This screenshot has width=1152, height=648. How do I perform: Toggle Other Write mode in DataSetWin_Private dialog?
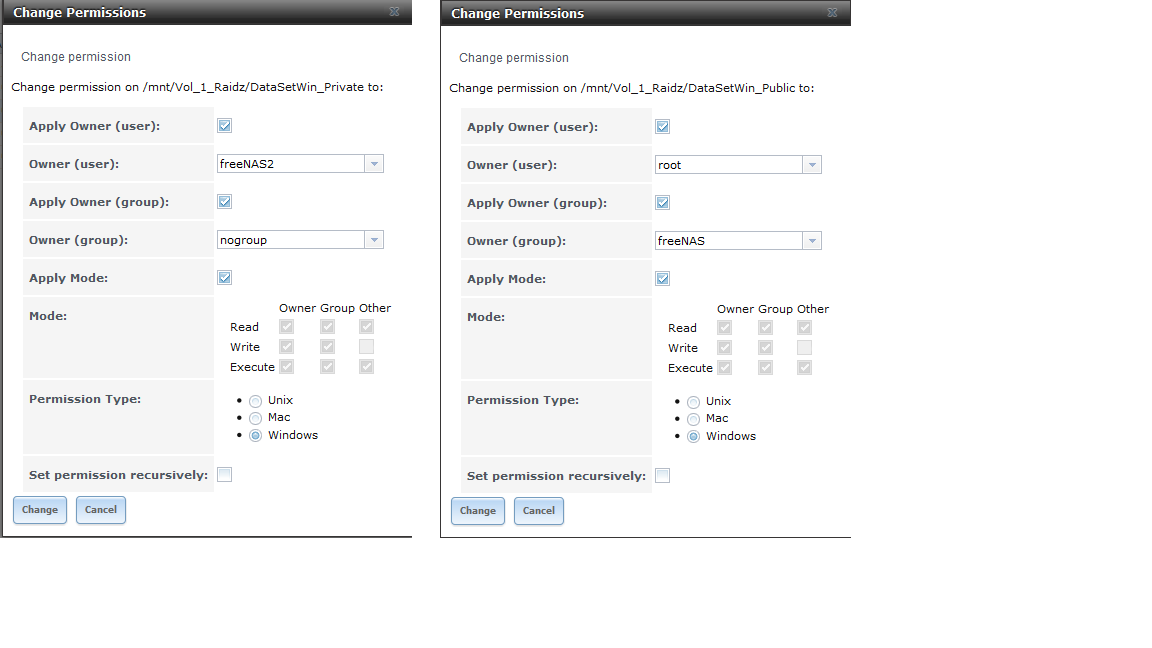click(x=367, y=346)
